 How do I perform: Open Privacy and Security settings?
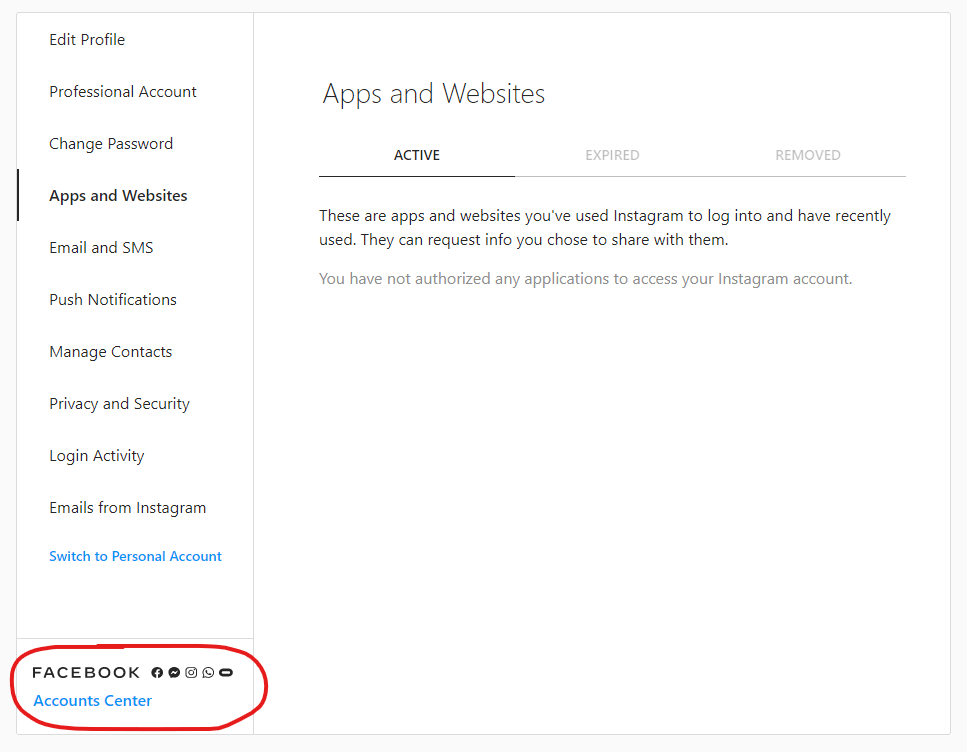point(120,403)
